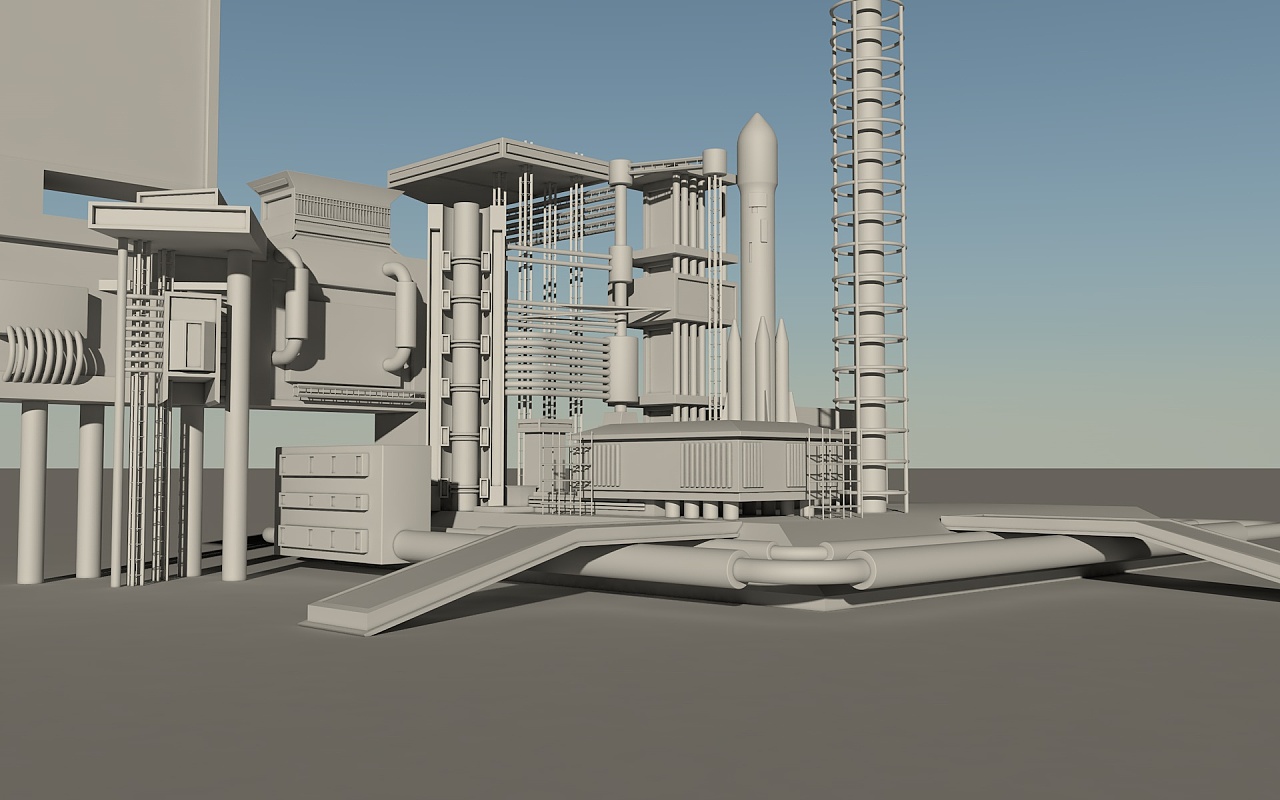Click the scaffolding at the launch pad's right
The width and height of the screenshot is (1280, 800).
[832, 473]
